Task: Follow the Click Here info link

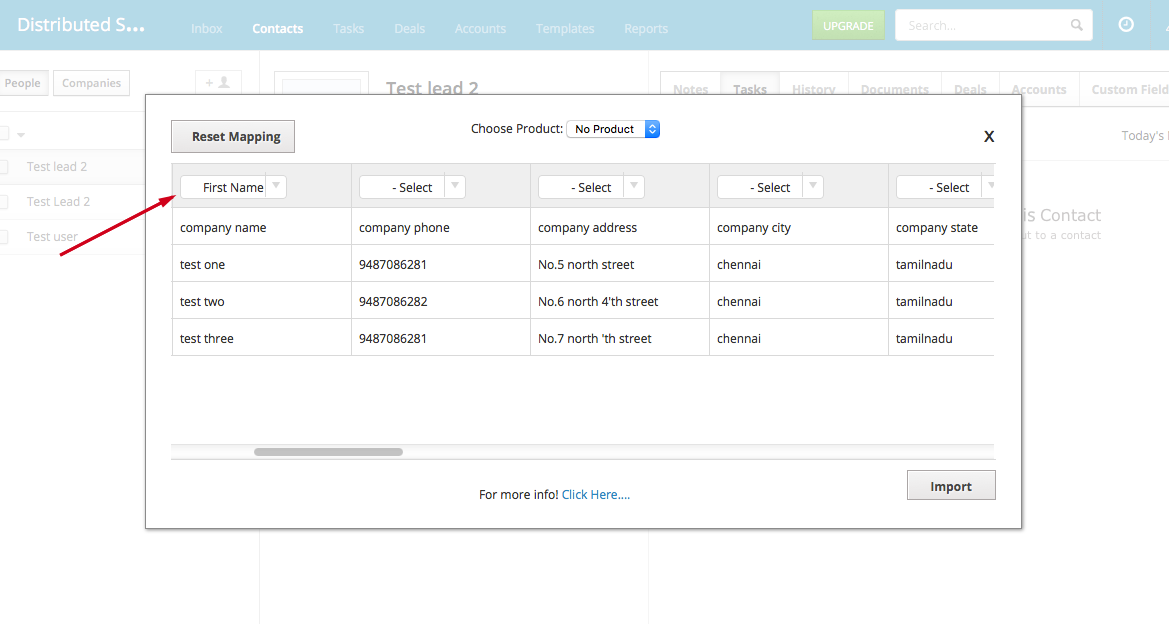Action: pos(595,494)
